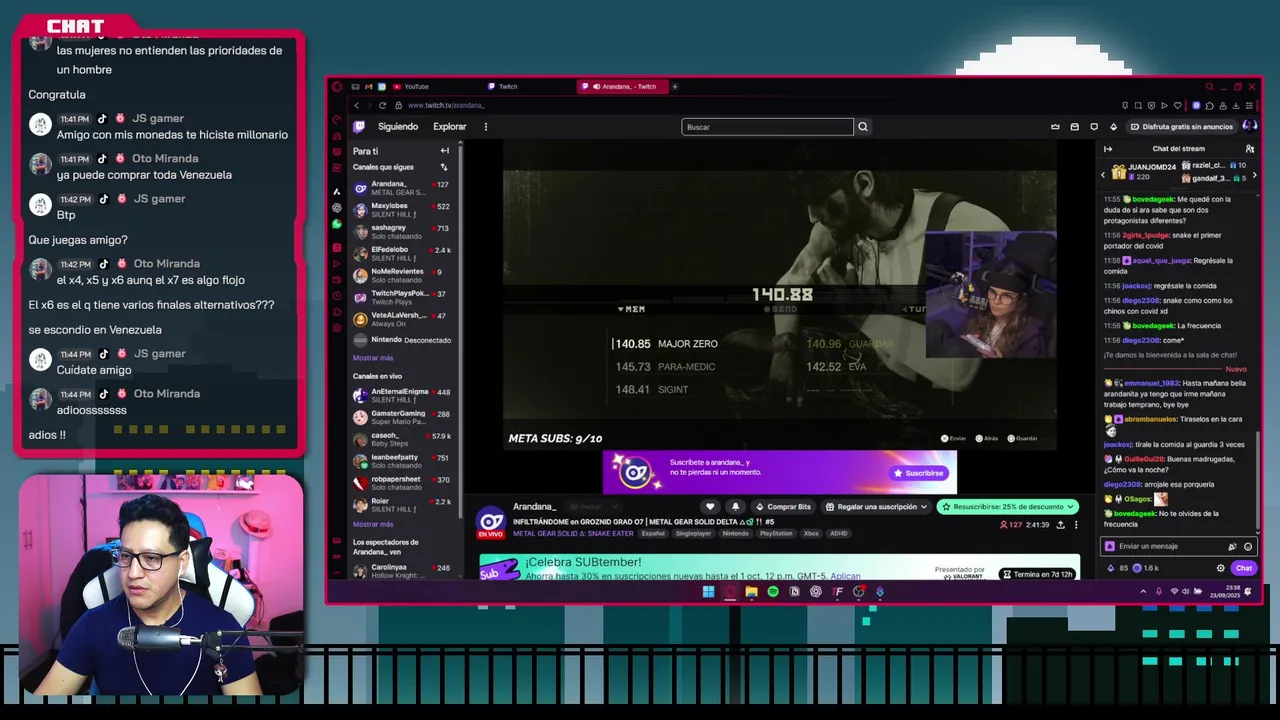
Task: Select the Arandana_ - Twitch tab
Action: tap(621, 87)
